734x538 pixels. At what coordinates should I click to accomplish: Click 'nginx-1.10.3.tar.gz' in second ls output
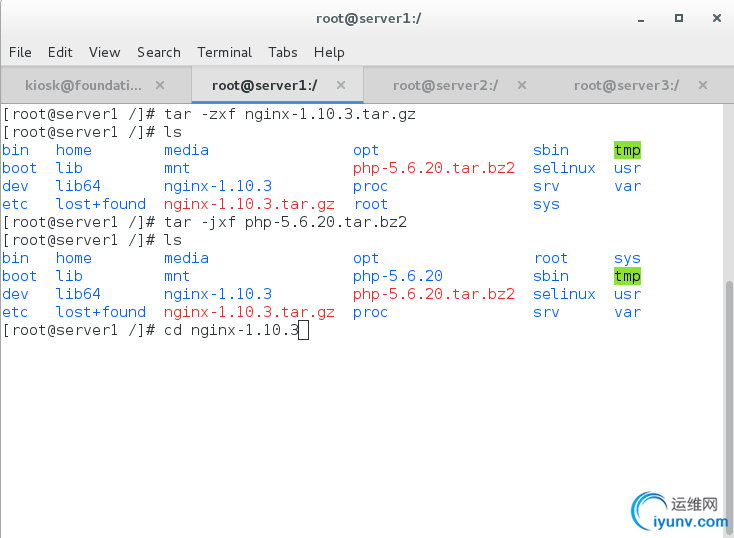(249, 312)
